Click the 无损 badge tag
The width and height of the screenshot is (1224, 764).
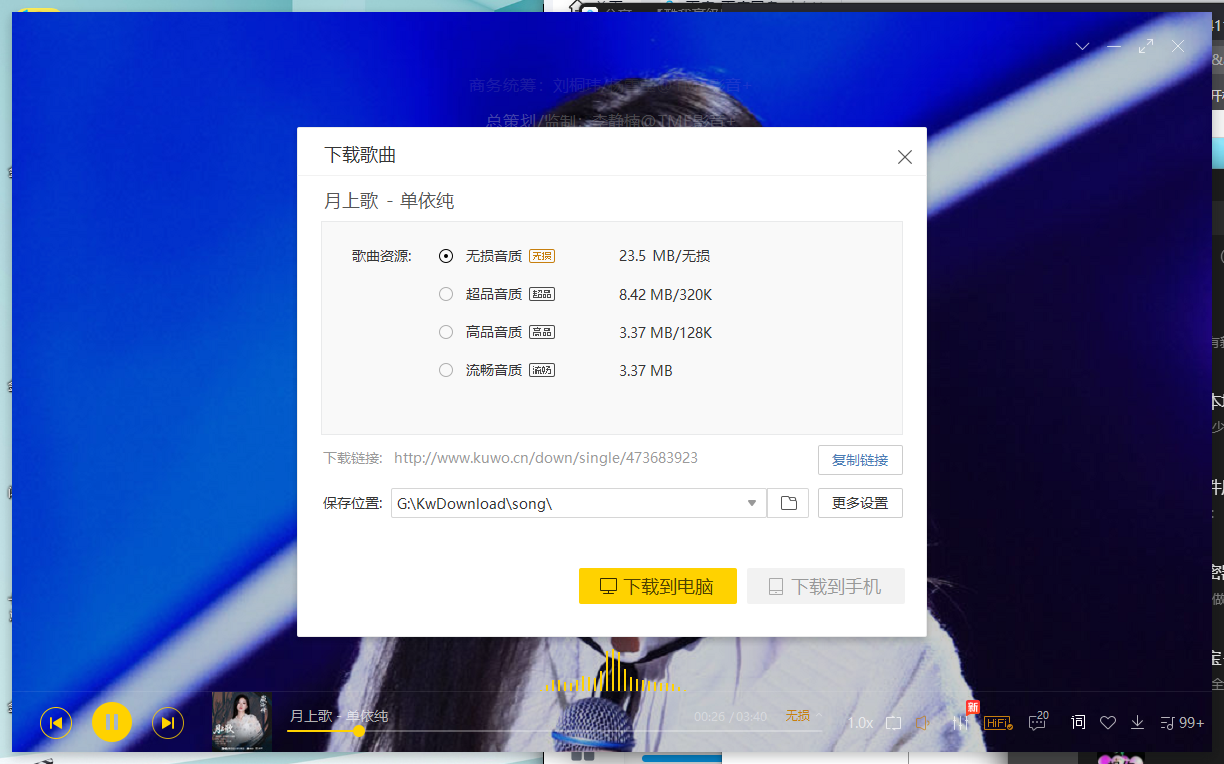coord(542,256)
